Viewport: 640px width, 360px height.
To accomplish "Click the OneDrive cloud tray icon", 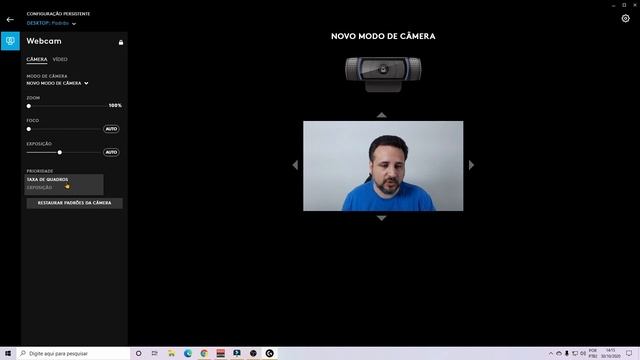I will 559,353.
